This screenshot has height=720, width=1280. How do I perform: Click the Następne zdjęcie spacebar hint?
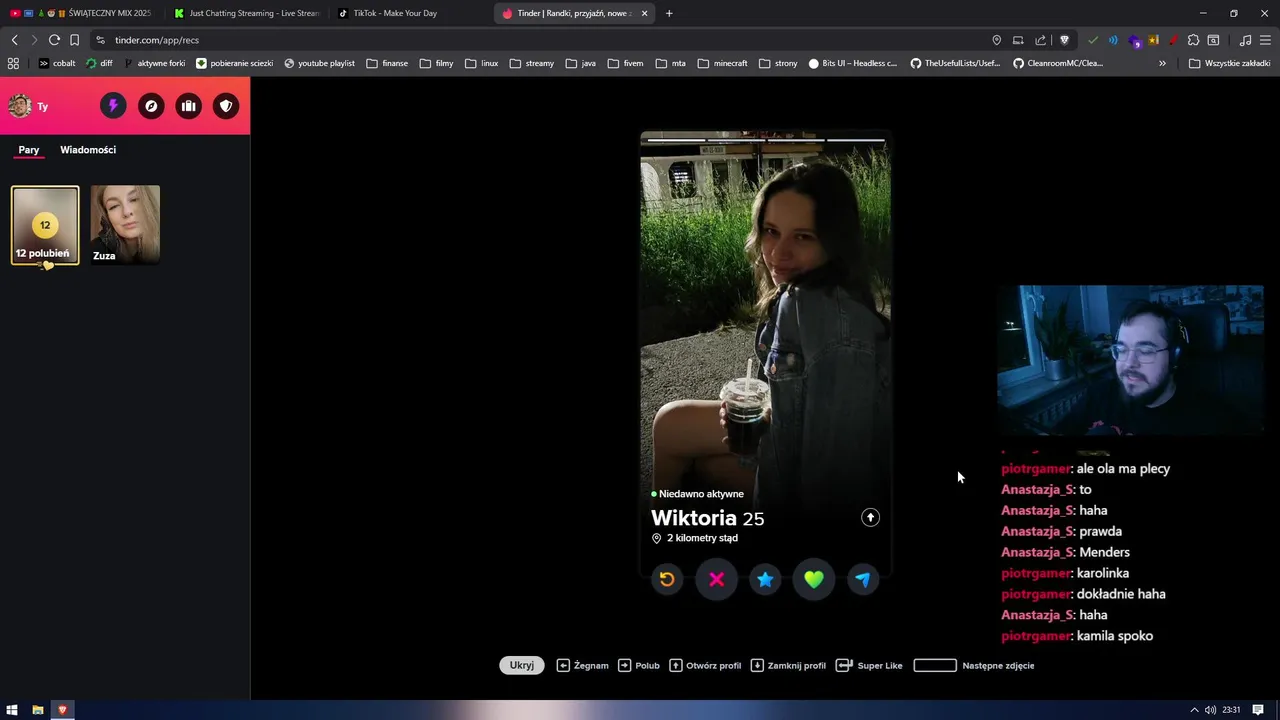(x=974, y=665)
